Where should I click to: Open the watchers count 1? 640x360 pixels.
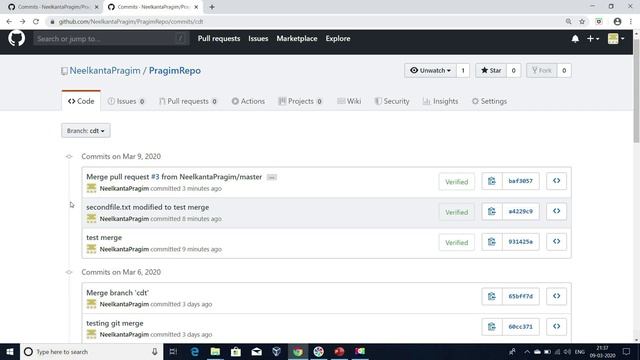(463, 70)
